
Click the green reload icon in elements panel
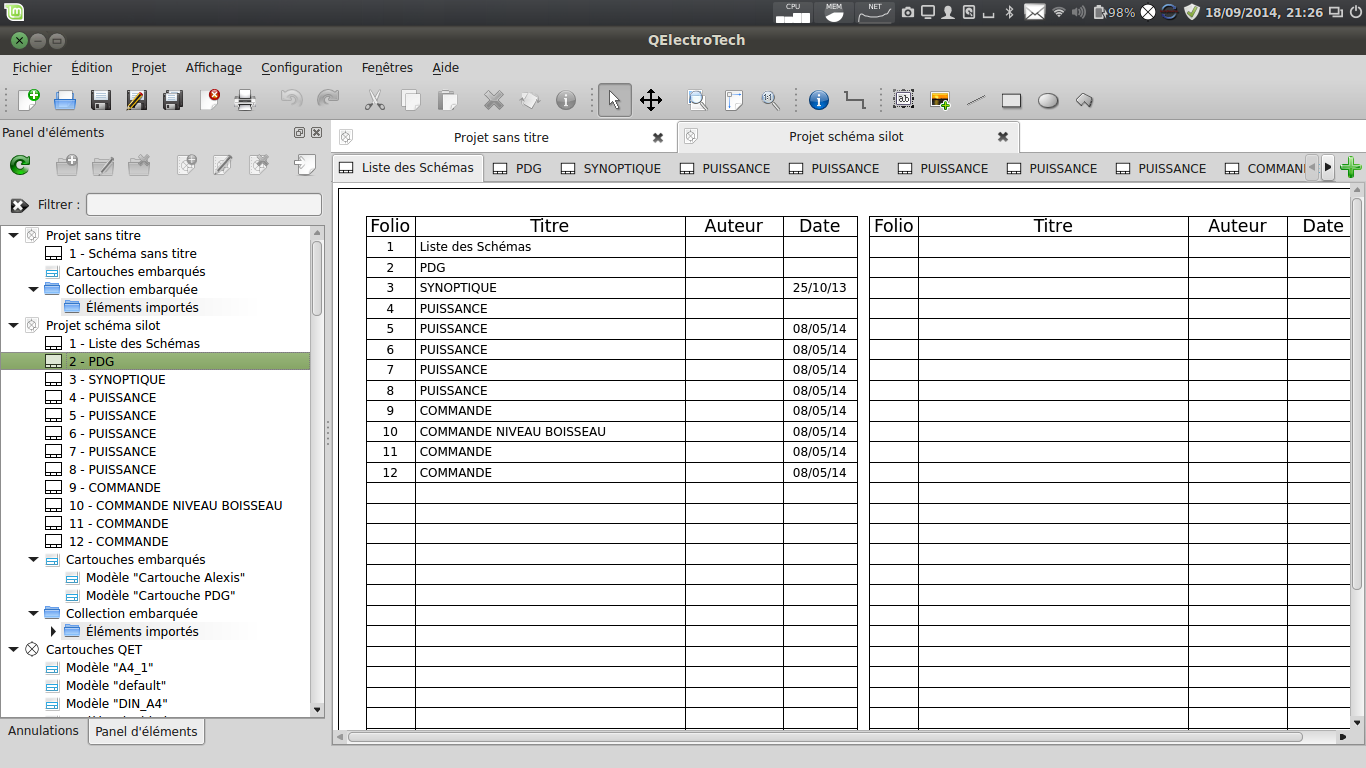click(x=20, y=165)
